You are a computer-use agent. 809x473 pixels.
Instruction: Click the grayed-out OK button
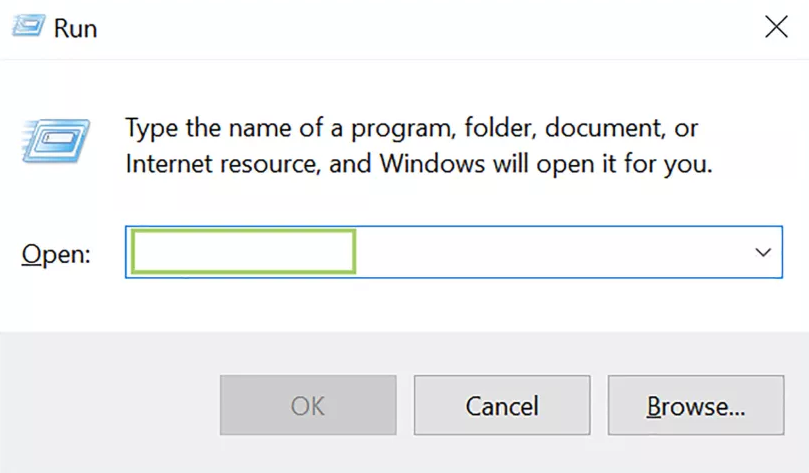coord(308,405)
